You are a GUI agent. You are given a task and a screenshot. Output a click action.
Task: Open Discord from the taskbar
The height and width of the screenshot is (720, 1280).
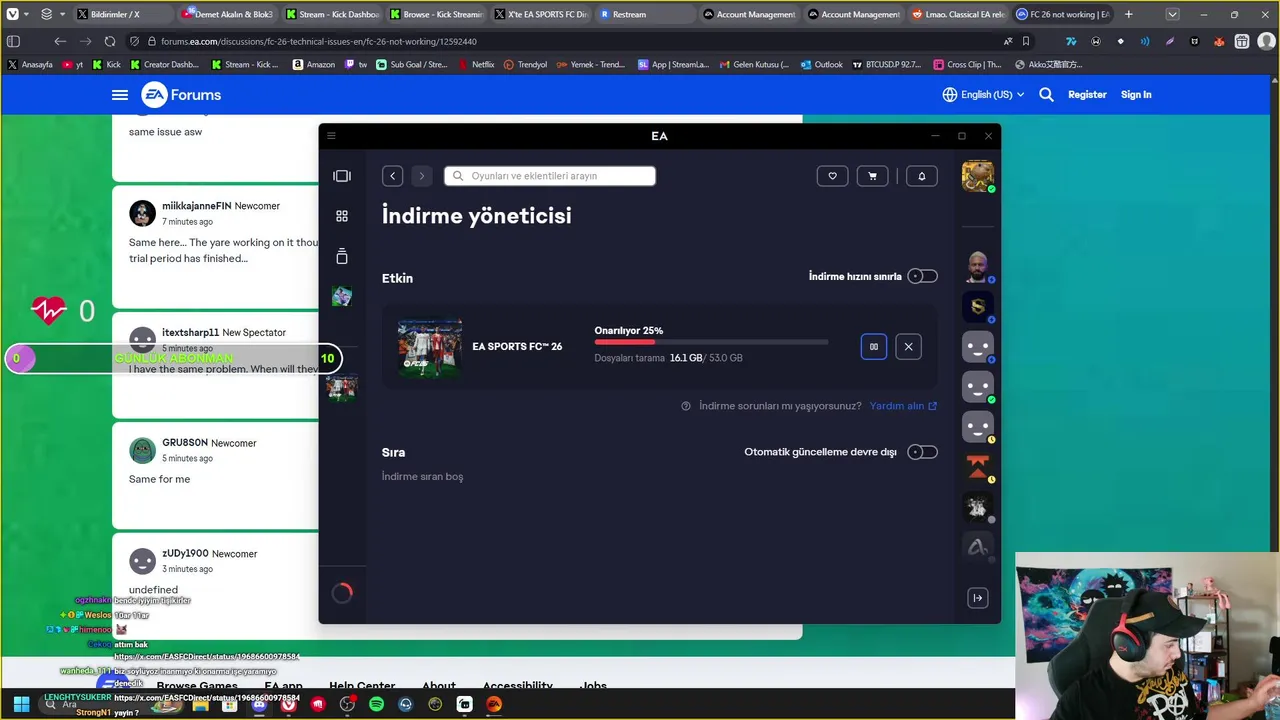[259, 704]
